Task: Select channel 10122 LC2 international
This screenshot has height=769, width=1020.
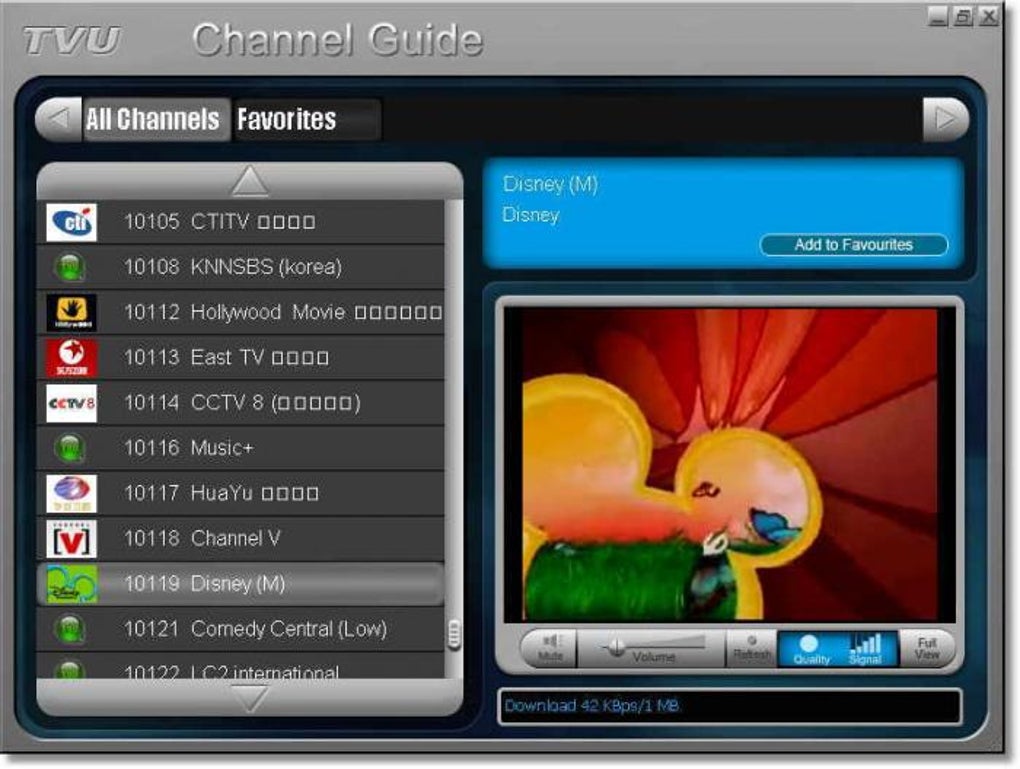Action: point(241,667)
